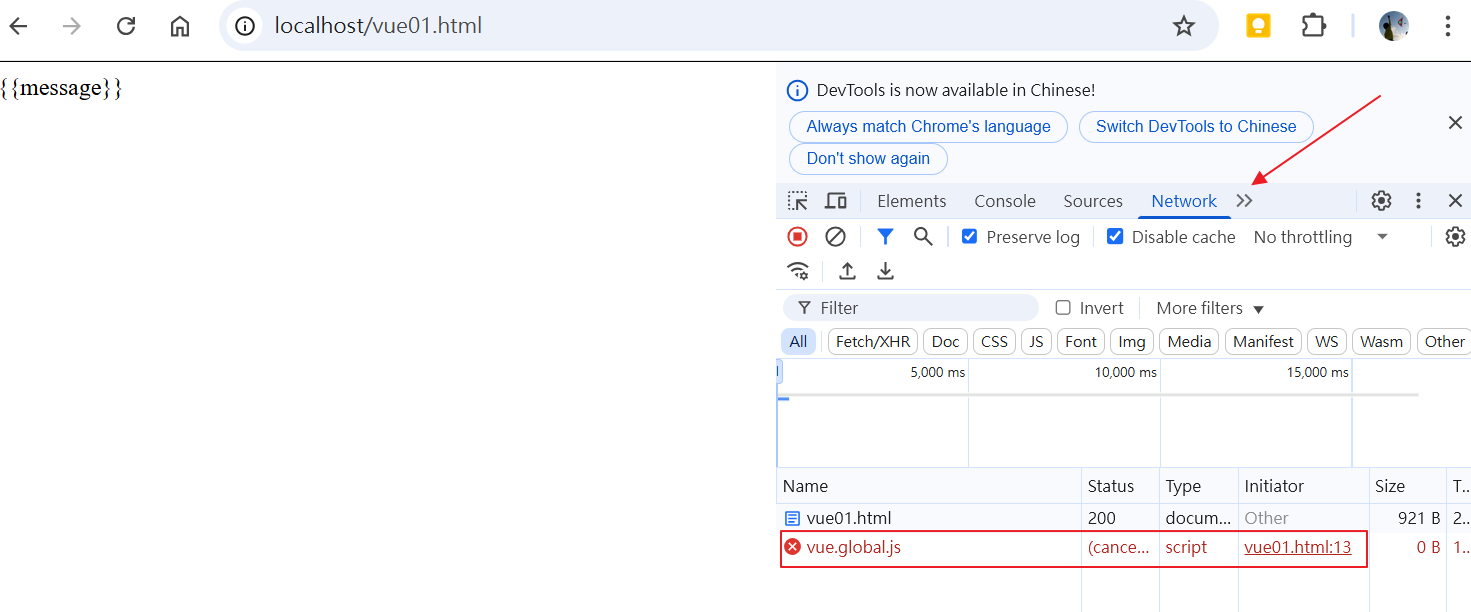Click Switch DevTools to Chinese button

tap(1195, 127)
